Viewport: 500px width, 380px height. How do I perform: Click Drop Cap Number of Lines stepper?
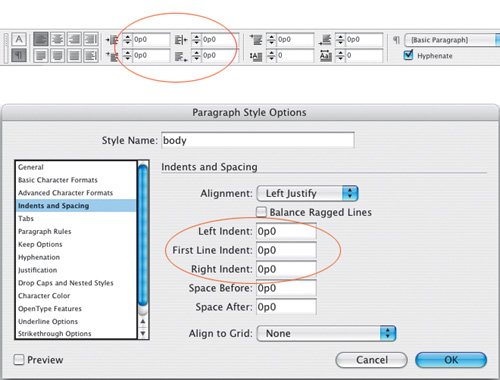tap(272, 56)
